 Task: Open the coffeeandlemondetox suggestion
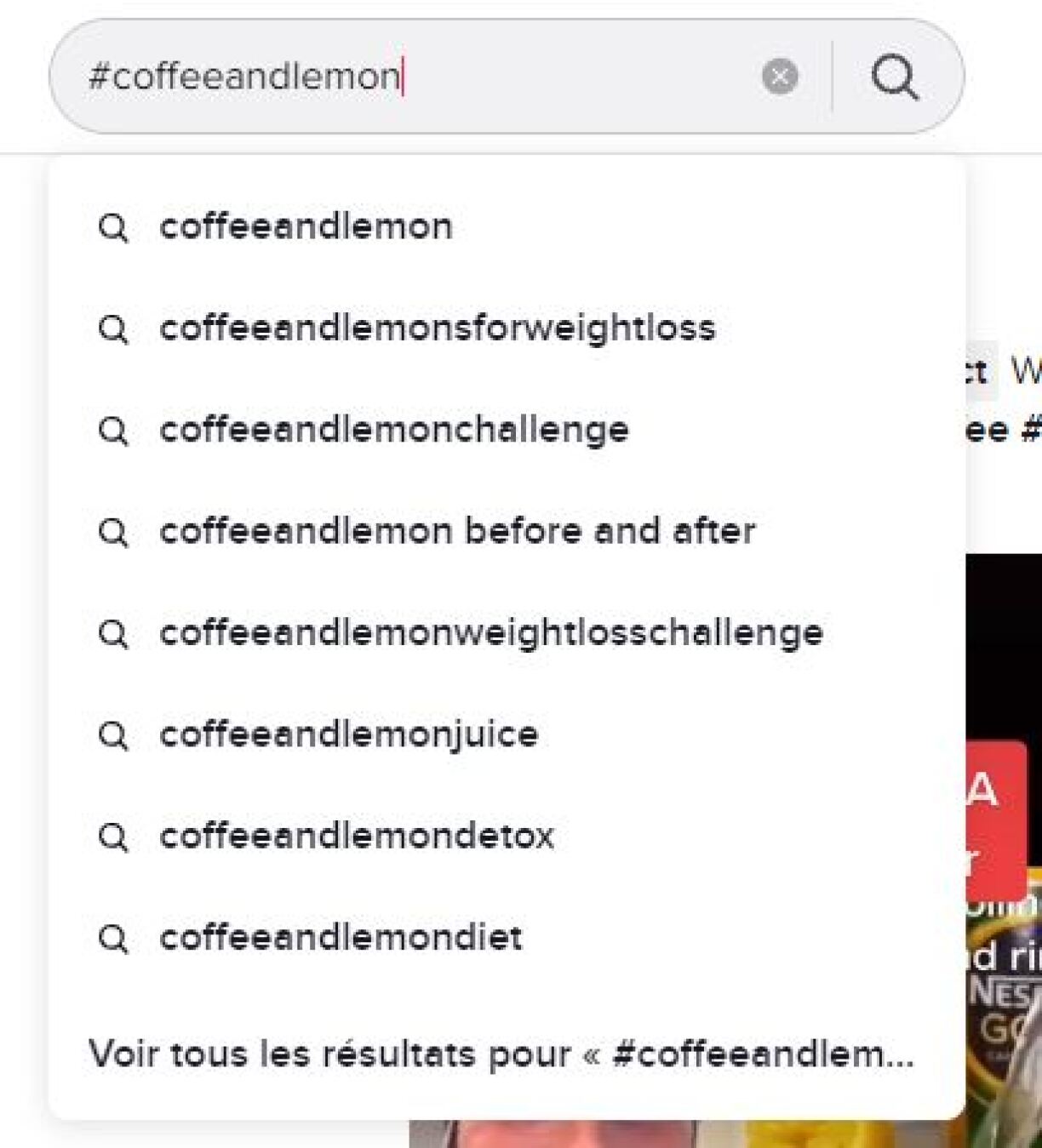click(x=358, y=837)
